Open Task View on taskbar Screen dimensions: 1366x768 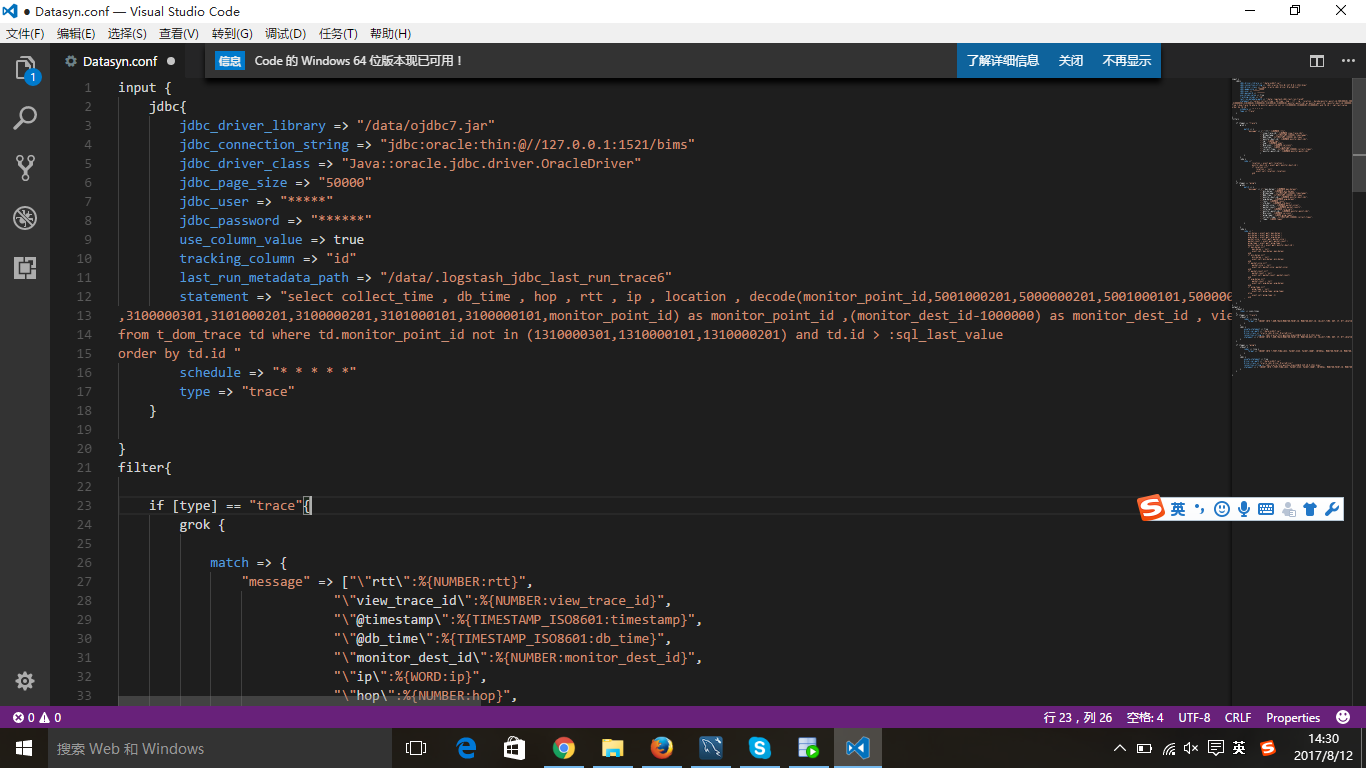click(x=415, y=748)
